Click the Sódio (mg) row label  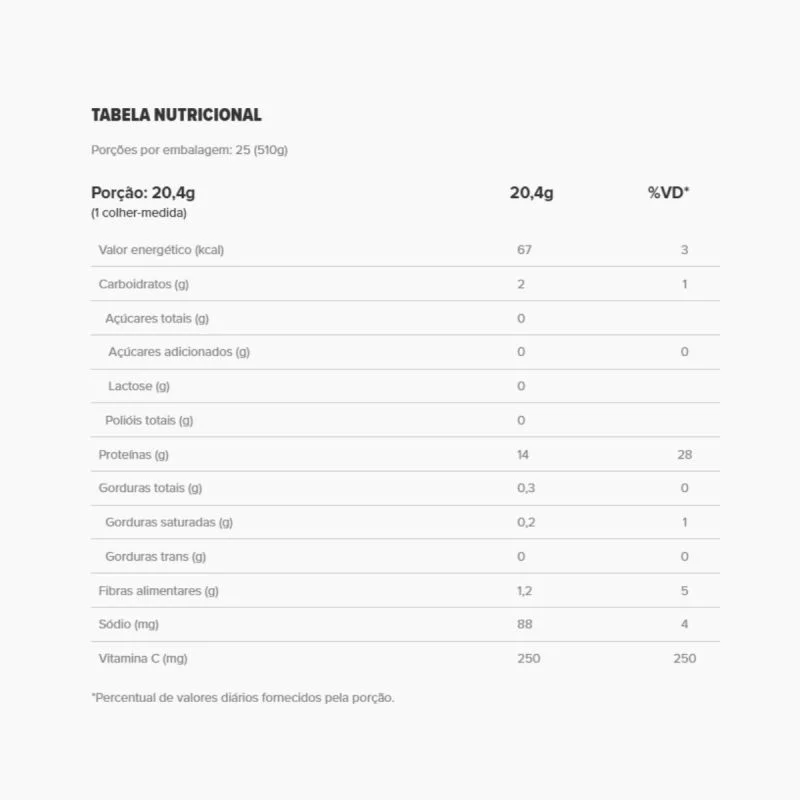click(x=129, y=625)
